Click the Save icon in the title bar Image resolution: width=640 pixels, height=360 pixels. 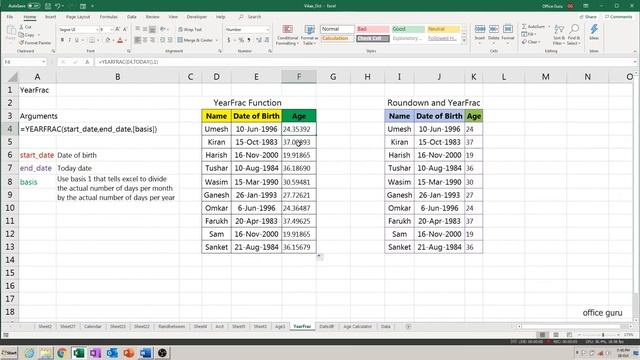48,6
